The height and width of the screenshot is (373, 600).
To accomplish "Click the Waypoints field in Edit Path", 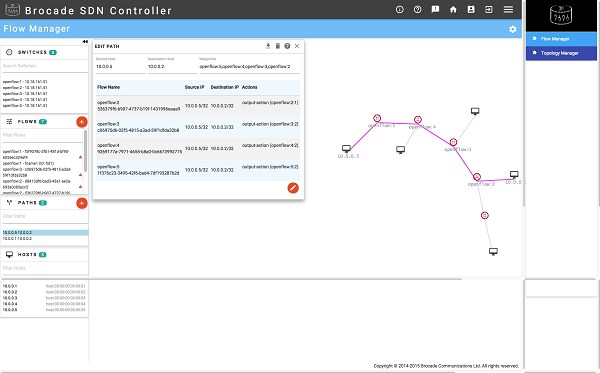I will pos(249,67).
